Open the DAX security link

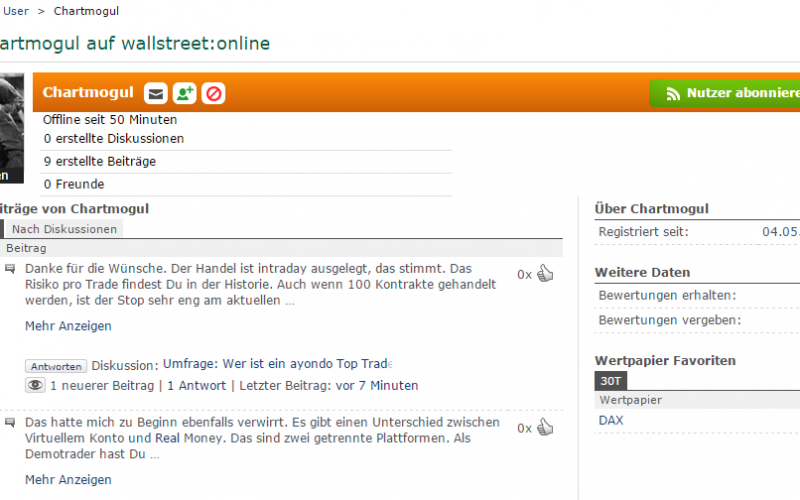pyautogui.click(x=611, y=420)
